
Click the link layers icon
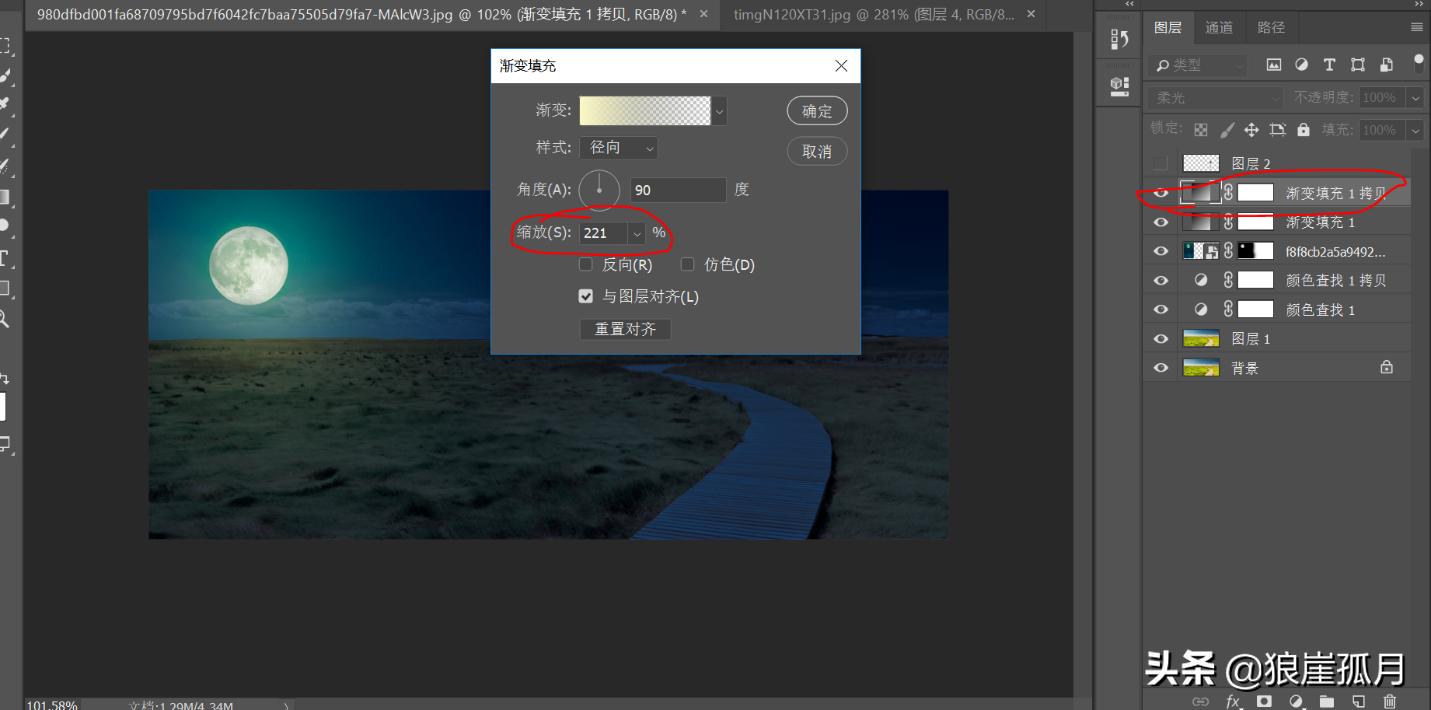(x=1201, y=701)
